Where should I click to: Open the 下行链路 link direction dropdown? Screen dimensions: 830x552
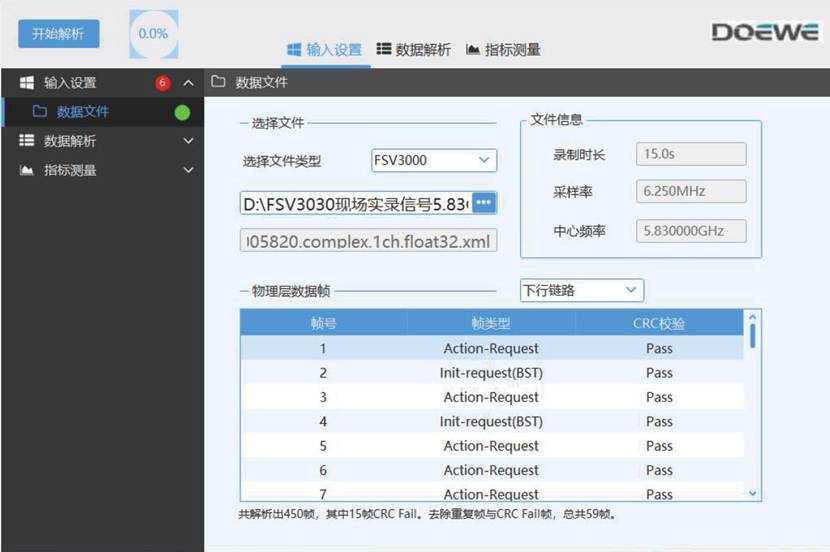[x=581, y=290]
